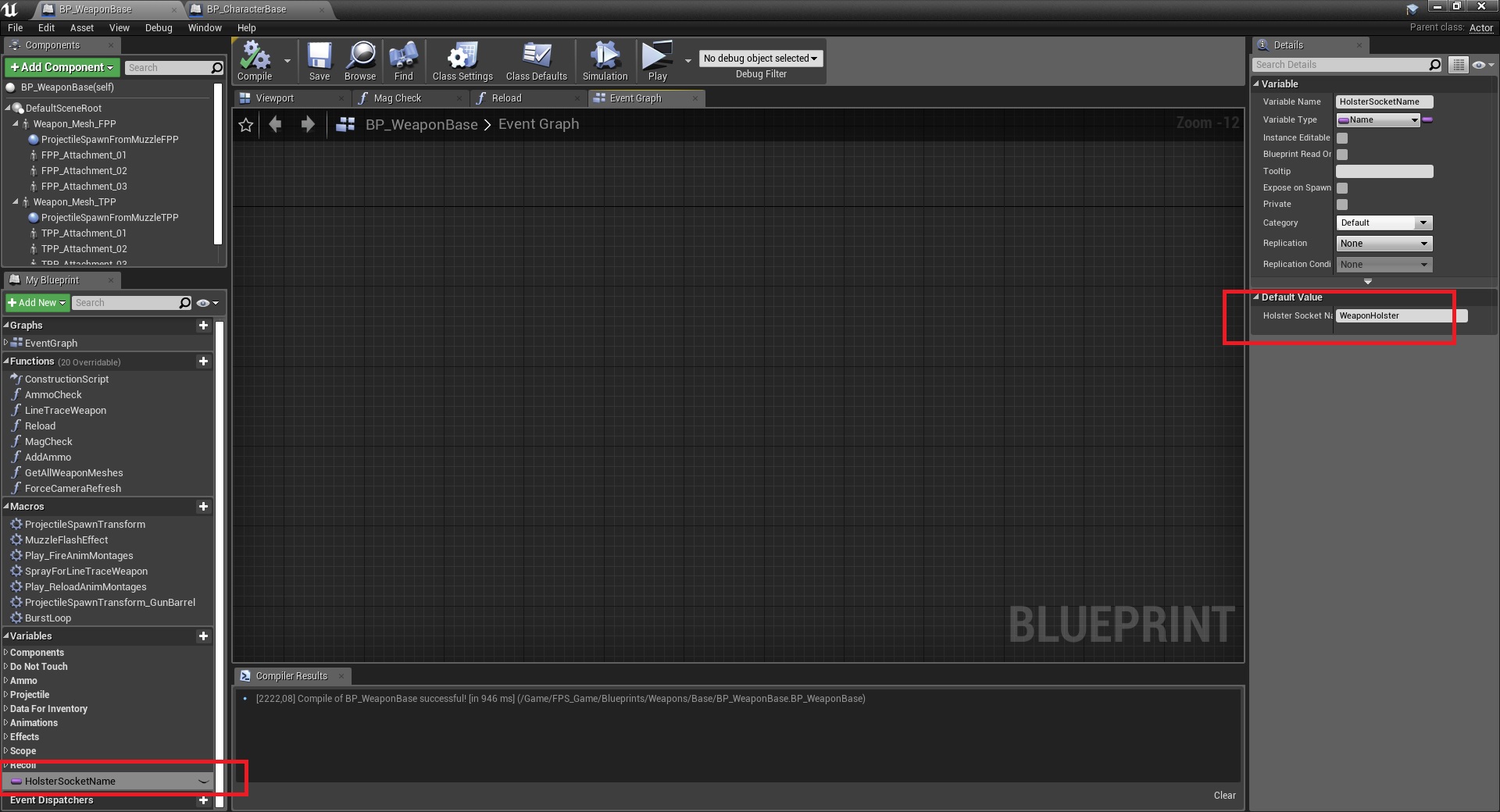Tick the Expose on Spawn checkbox

tap(1342, 188)
